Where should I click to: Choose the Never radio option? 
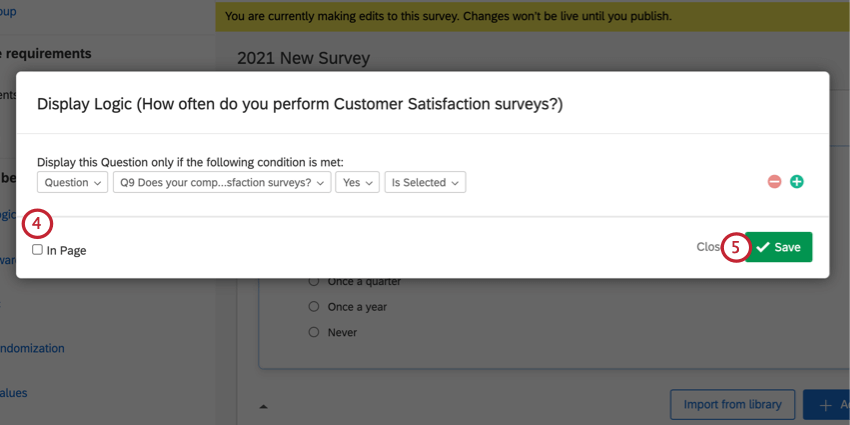(314, 332)
